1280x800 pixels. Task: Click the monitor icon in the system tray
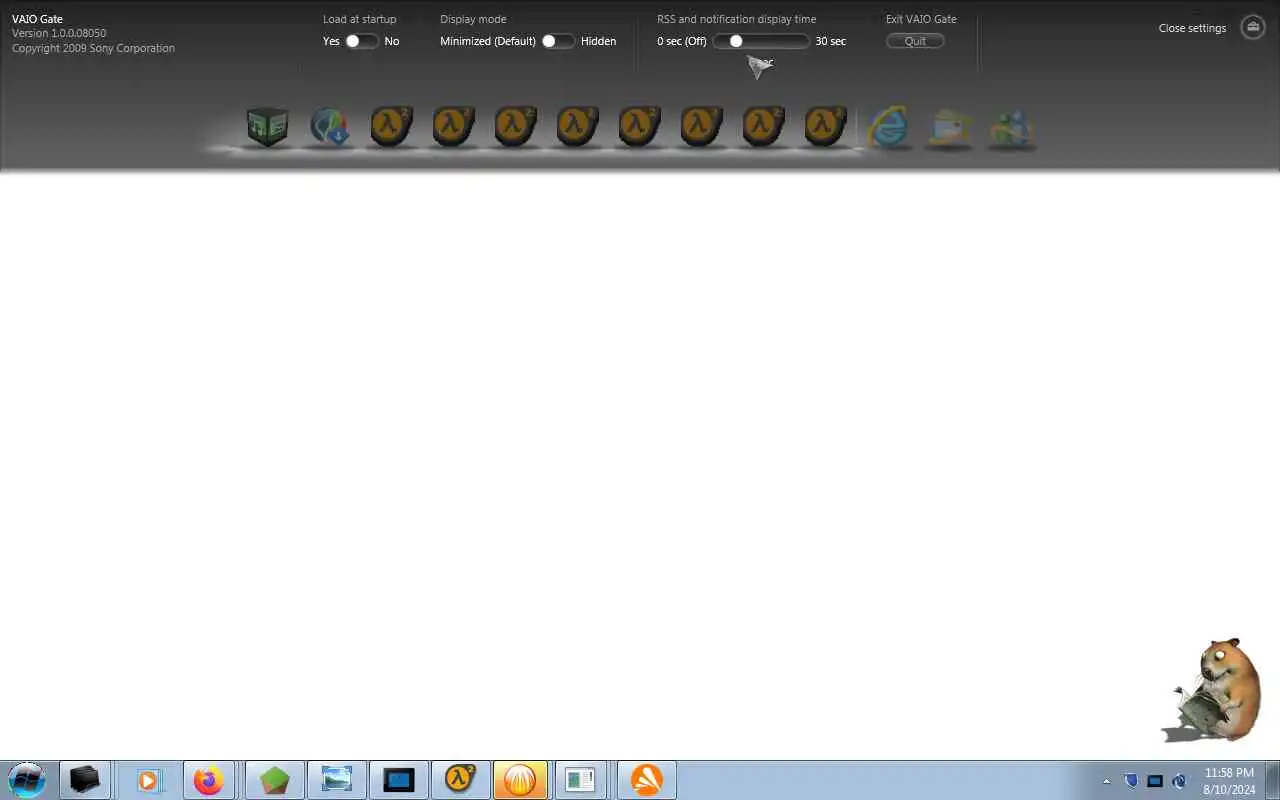pos(1155,781)
